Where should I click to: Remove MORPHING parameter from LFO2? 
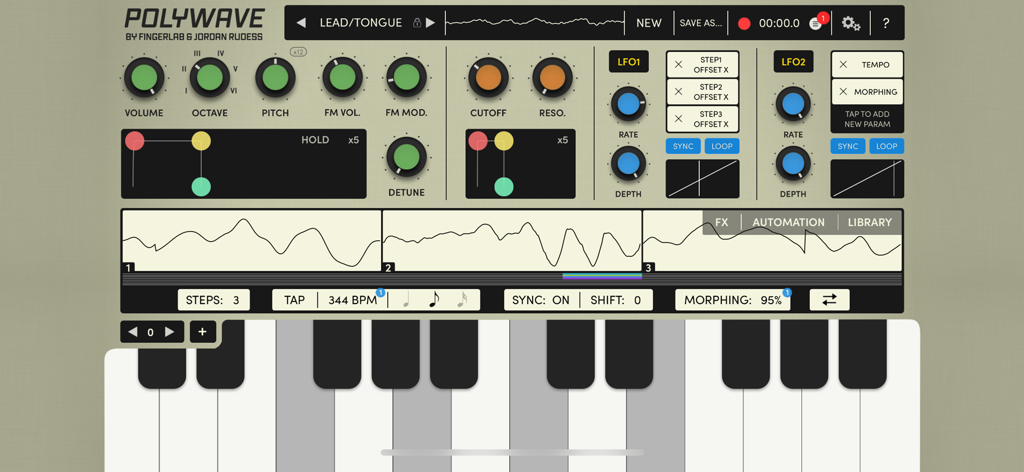point(843,91)
